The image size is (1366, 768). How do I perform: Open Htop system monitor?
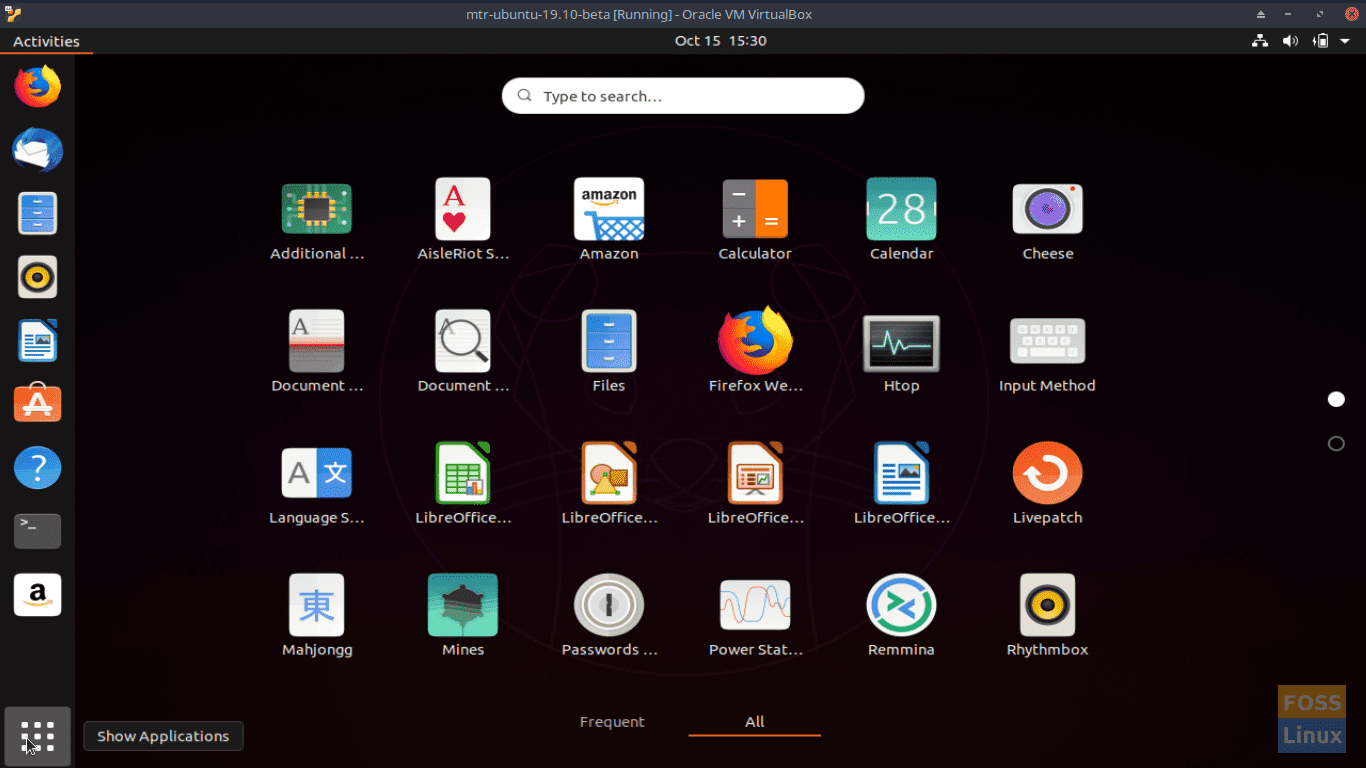901,342
